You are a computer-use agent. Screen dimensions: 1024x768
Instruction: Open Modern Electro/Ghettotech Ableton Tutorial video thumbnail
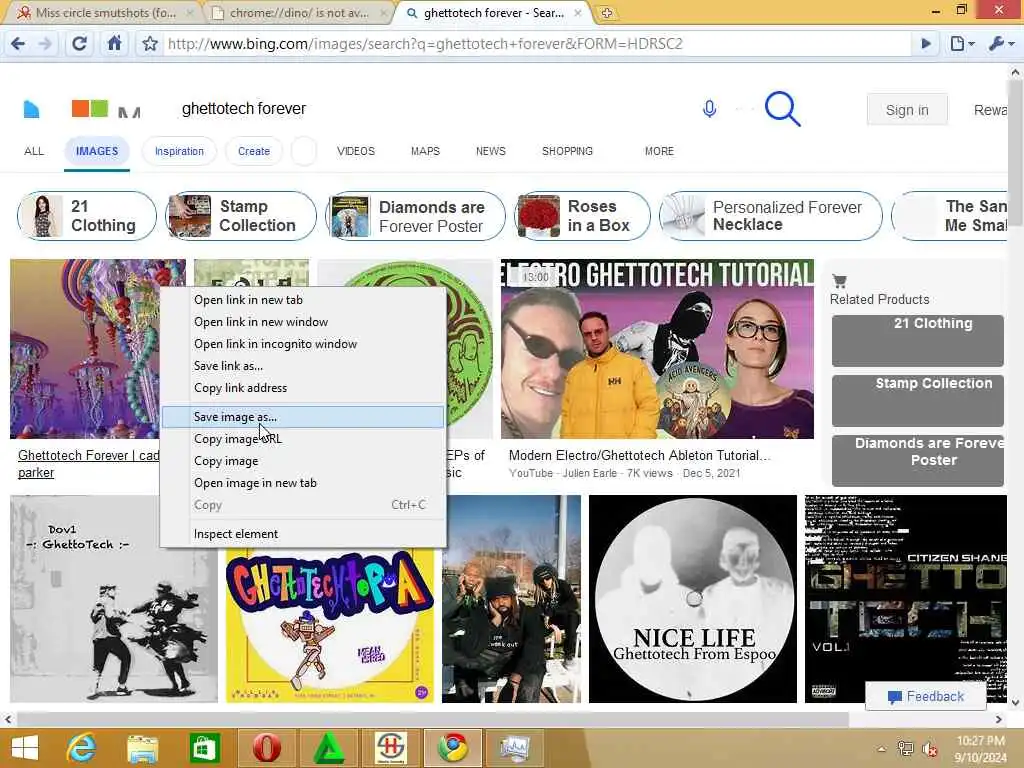[657, 349]
